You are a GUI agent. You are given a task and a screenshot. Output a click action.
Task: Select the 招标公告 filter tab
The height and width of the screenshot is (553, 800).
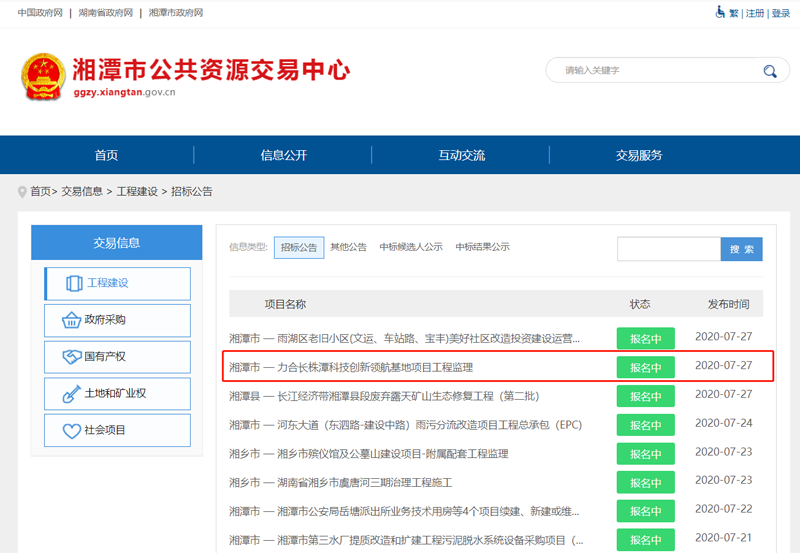click(x=299, y=247)
